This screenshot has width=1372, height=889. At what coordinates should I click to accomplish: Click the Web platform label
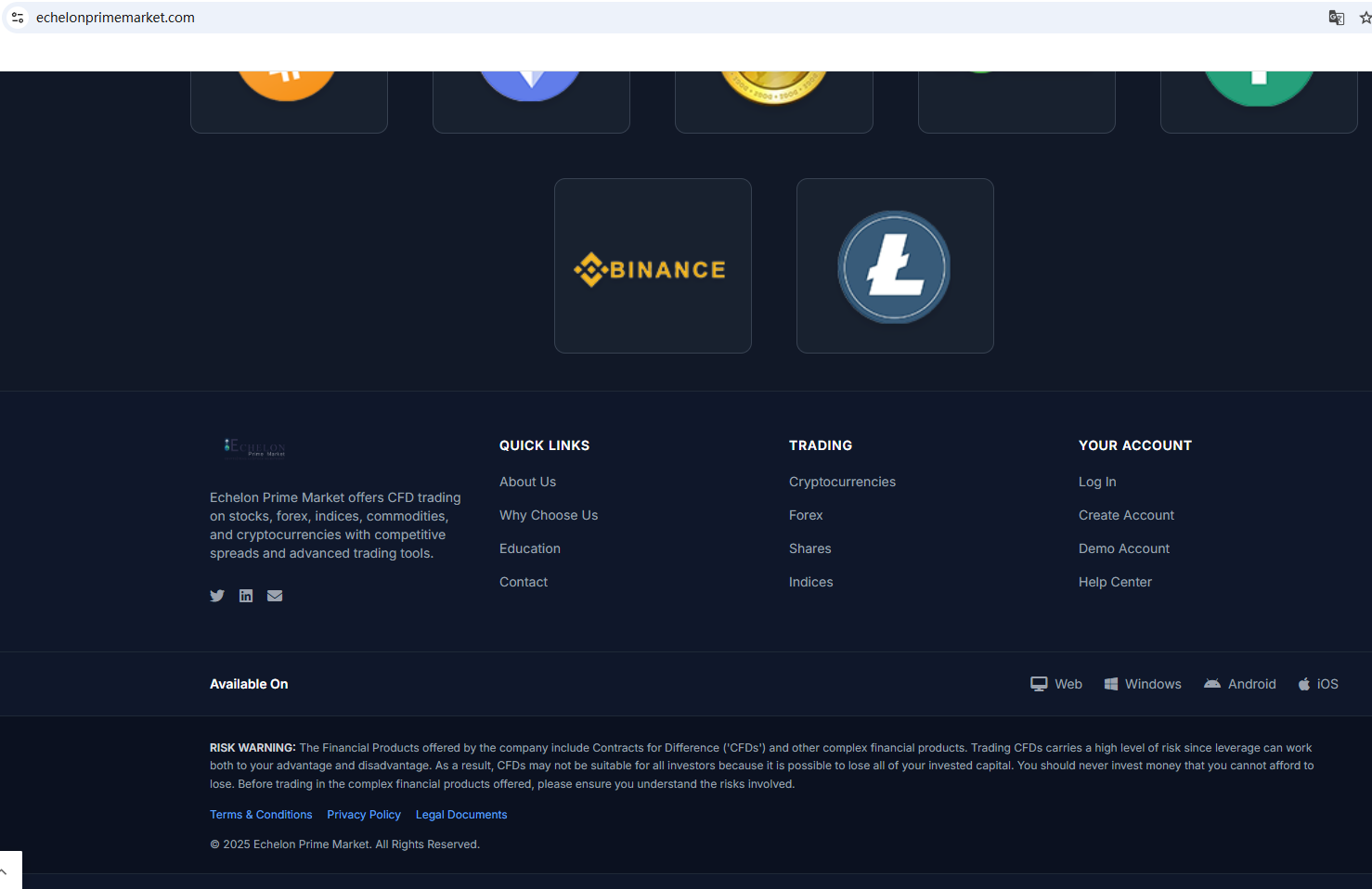1068,684
